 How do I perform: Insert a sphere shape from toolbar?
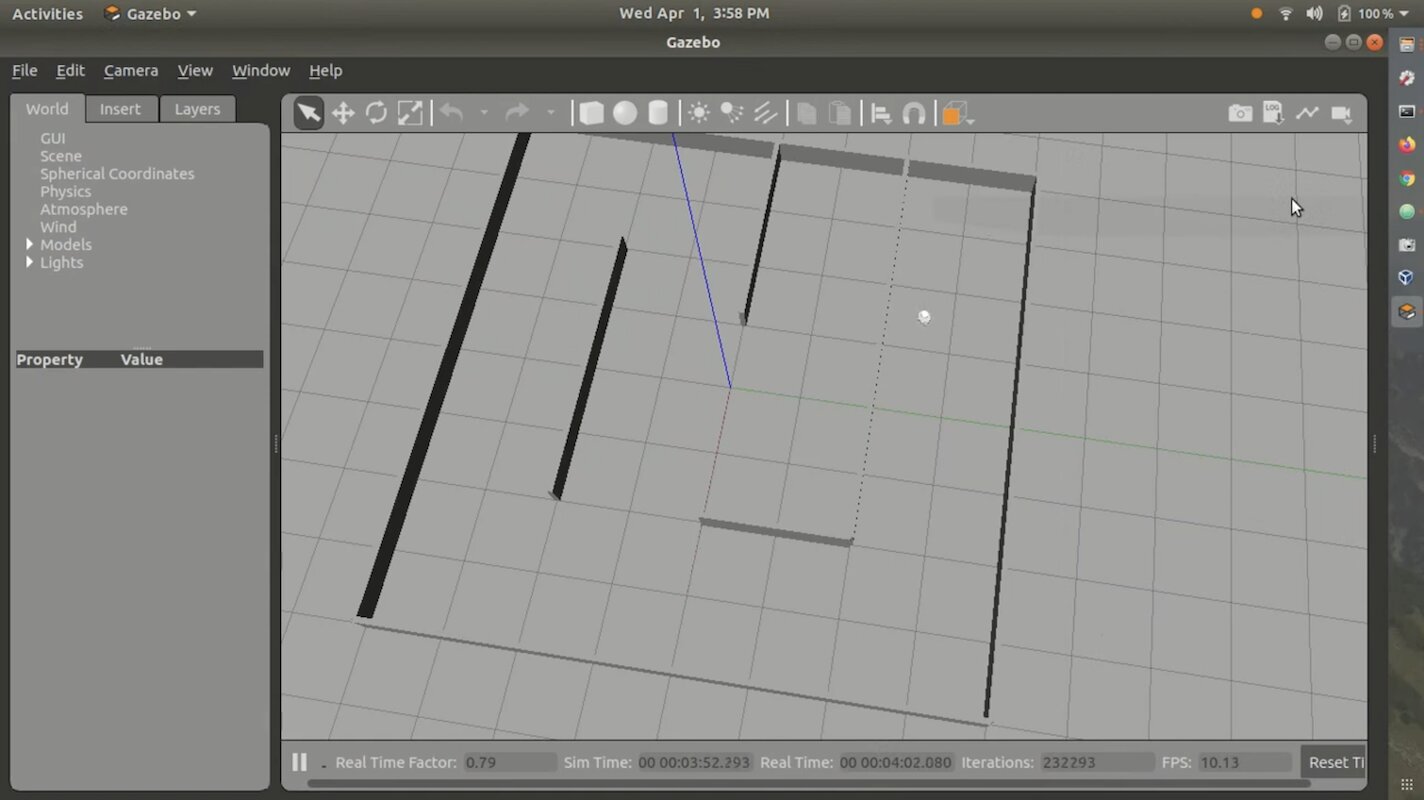coord(625,113)
